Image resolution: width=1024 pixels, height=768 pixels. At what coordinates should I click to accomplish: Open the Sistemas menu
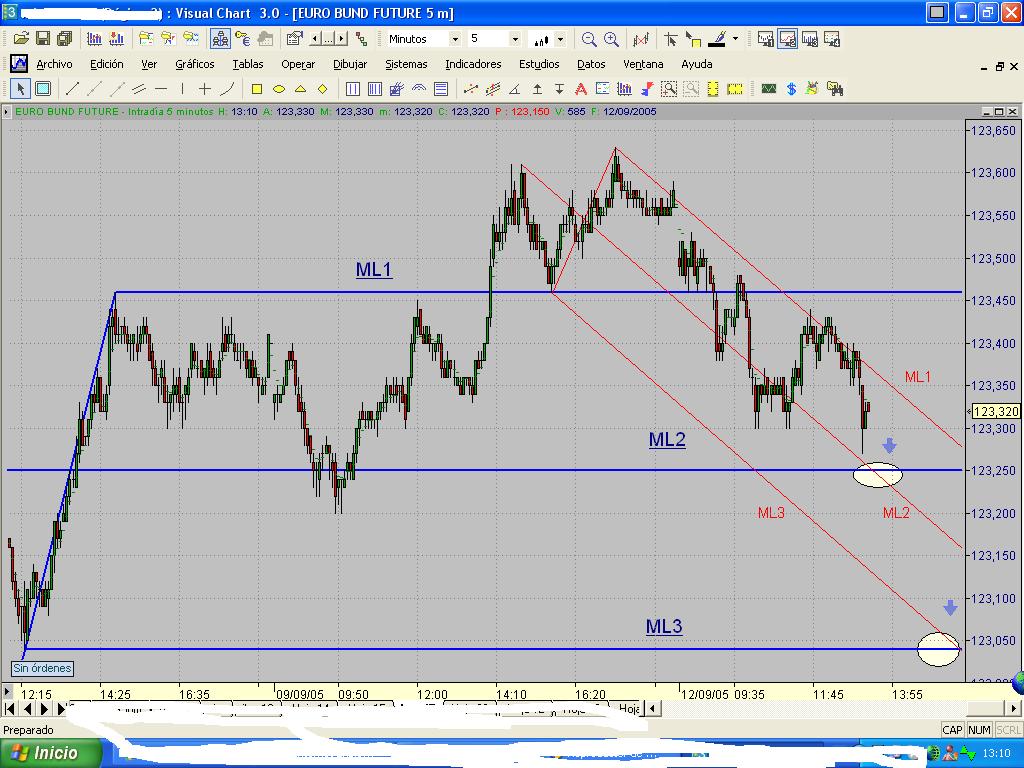pyautogui.click(x=406, y=64)
